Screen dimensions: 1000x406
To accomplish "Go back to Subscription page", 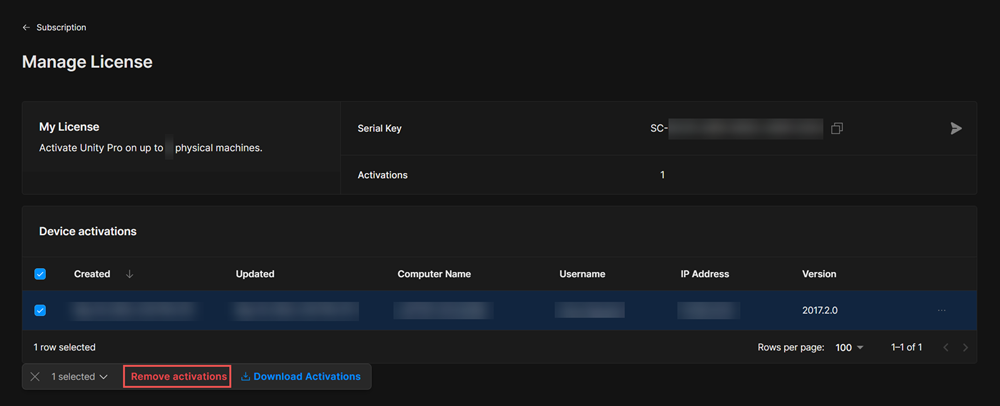I will point(54,27).
